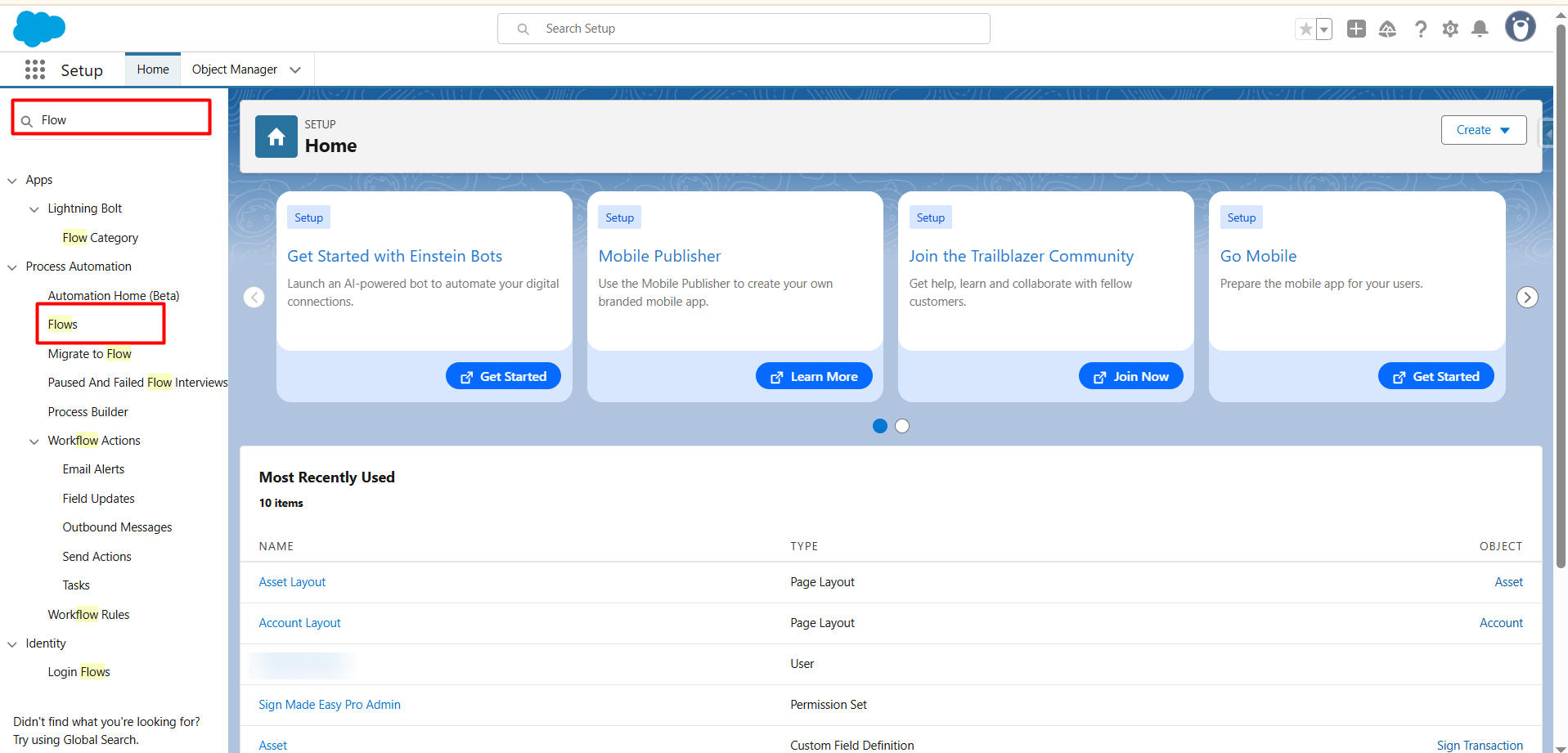The height and width of the screenshot is (753, 1568).
Task: Select the first carousel page dot
Action: coord(880,426)
